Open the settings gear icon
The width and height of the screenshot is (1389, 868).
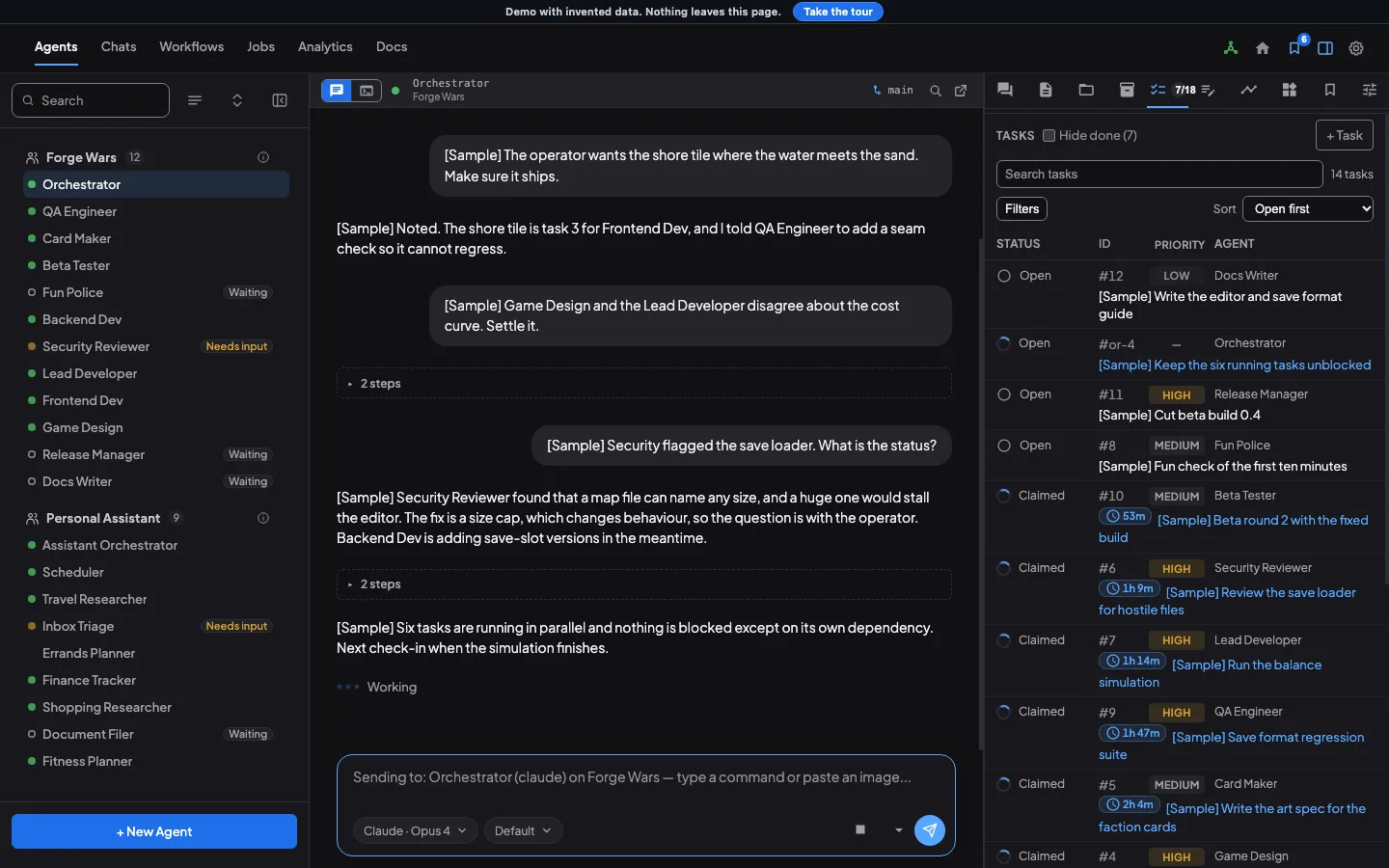[1356, 48]
